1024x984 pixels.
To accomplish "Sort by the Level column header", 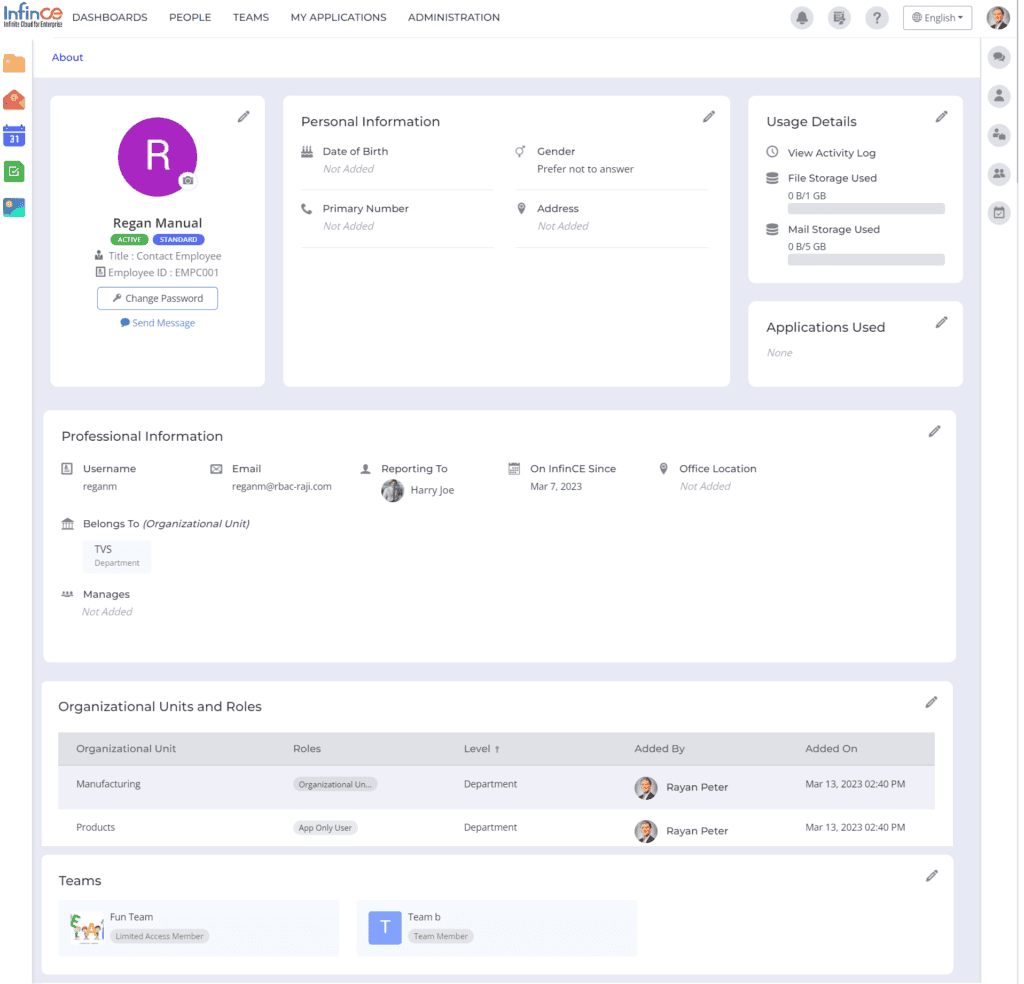I will coord(482,749).
